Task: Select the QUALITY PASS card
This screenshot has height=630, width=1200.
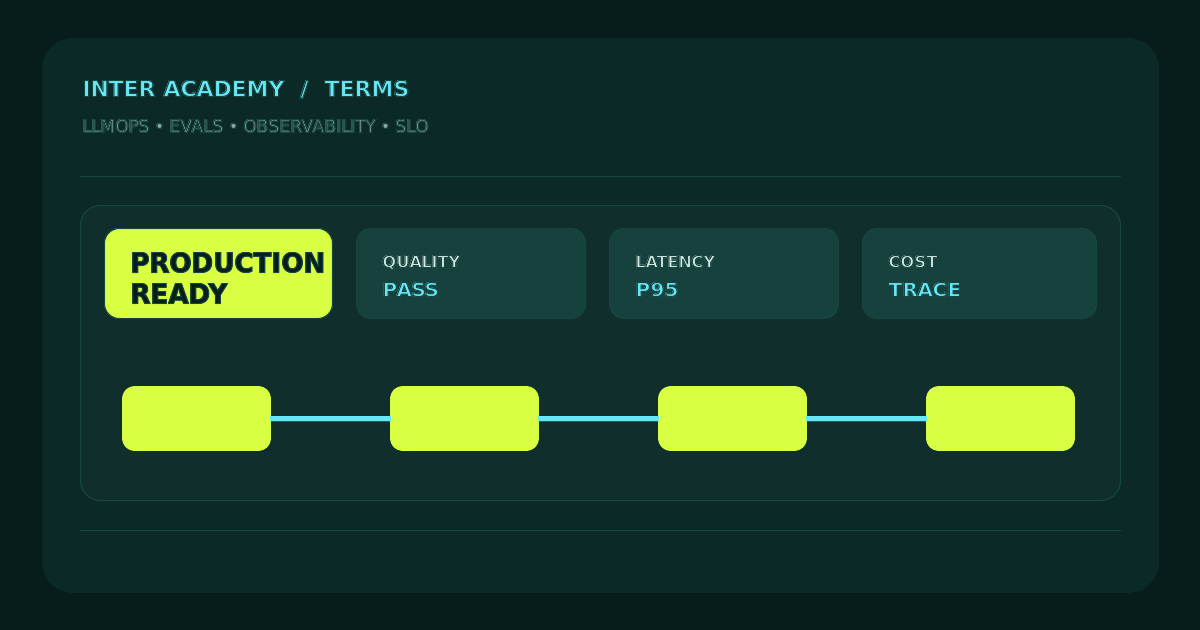Action: (x=471, y=273)
